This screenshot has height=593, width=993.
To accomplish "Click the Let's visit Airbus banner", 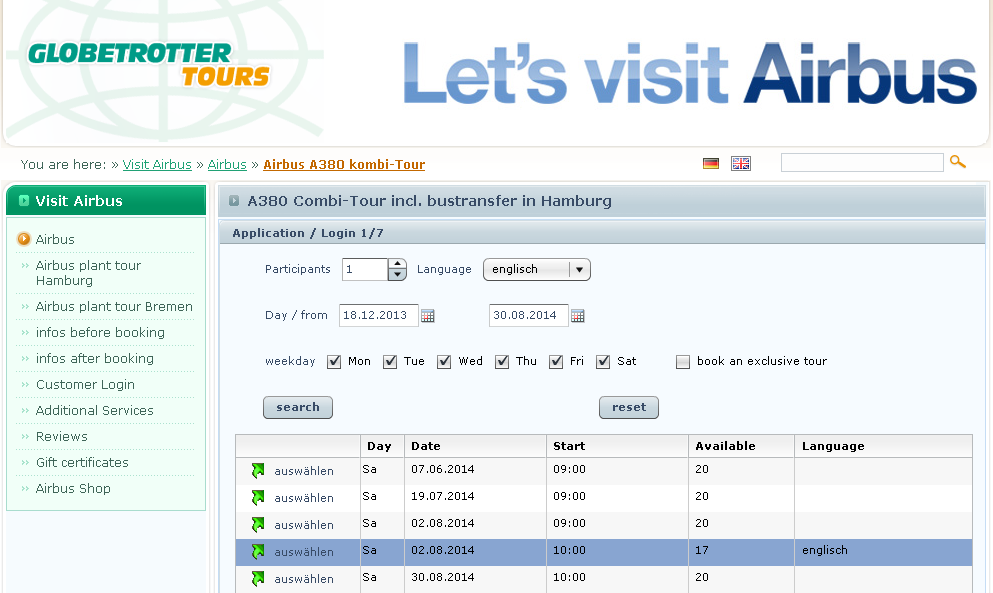I will (x=690, y=73).
